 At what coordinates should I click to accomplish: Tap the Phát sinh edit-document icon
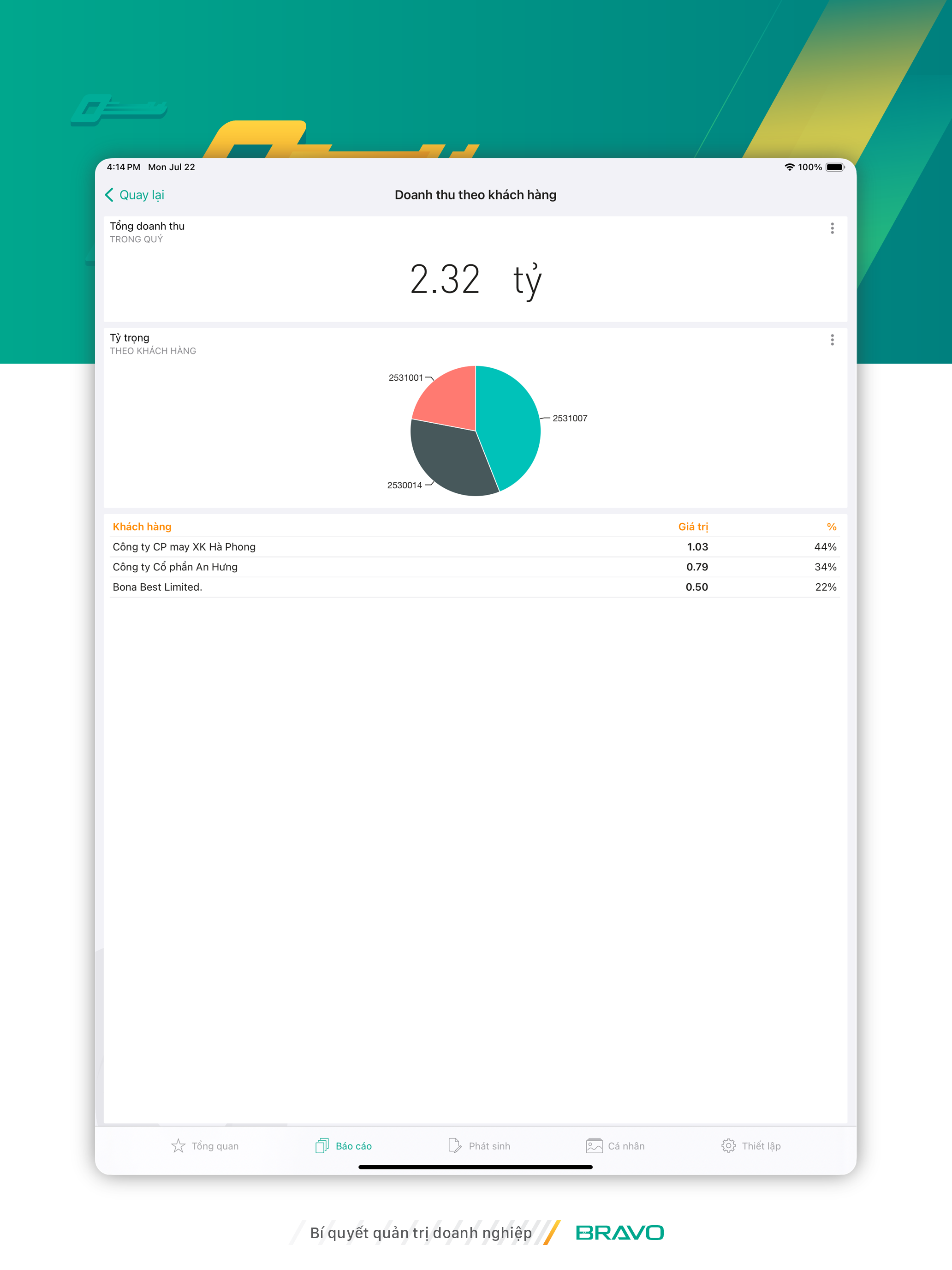pyautogui.click(x=454, y=1145)
